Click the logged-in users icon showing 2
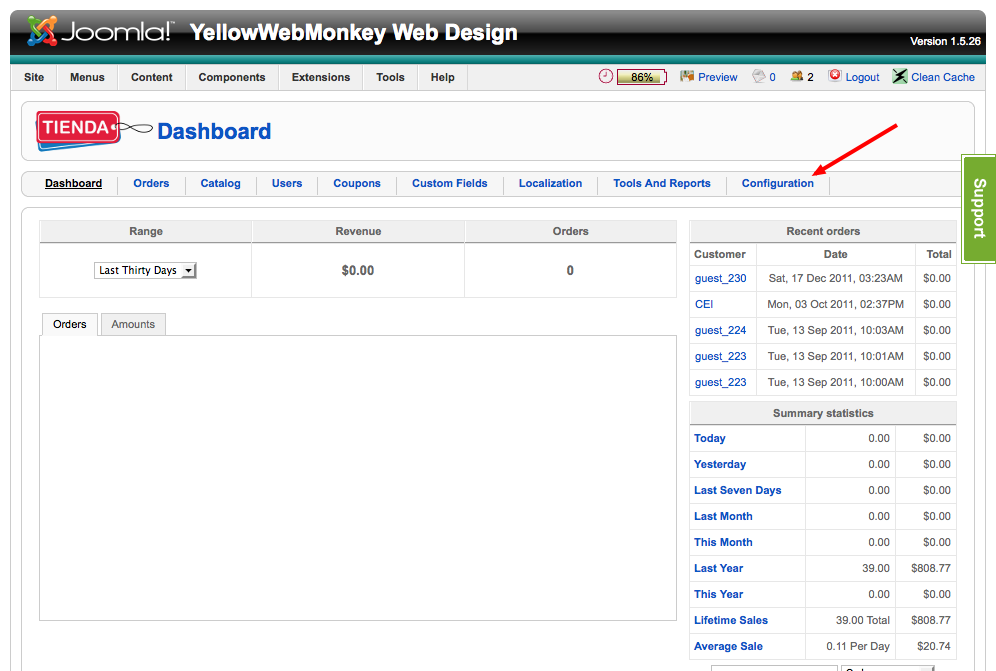Image resolution: width=996 pixels, height=671 pixels. (x=797, y=76)
